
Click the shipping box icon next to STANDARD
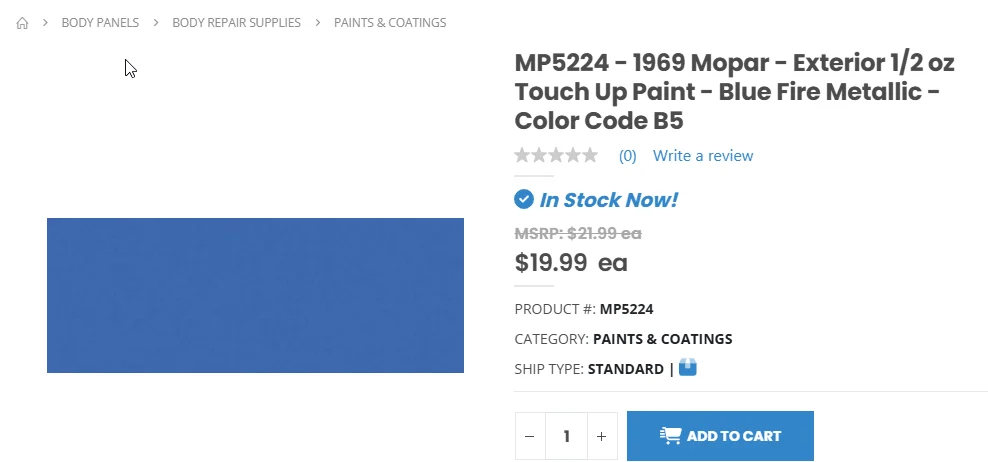coord(687,367)
